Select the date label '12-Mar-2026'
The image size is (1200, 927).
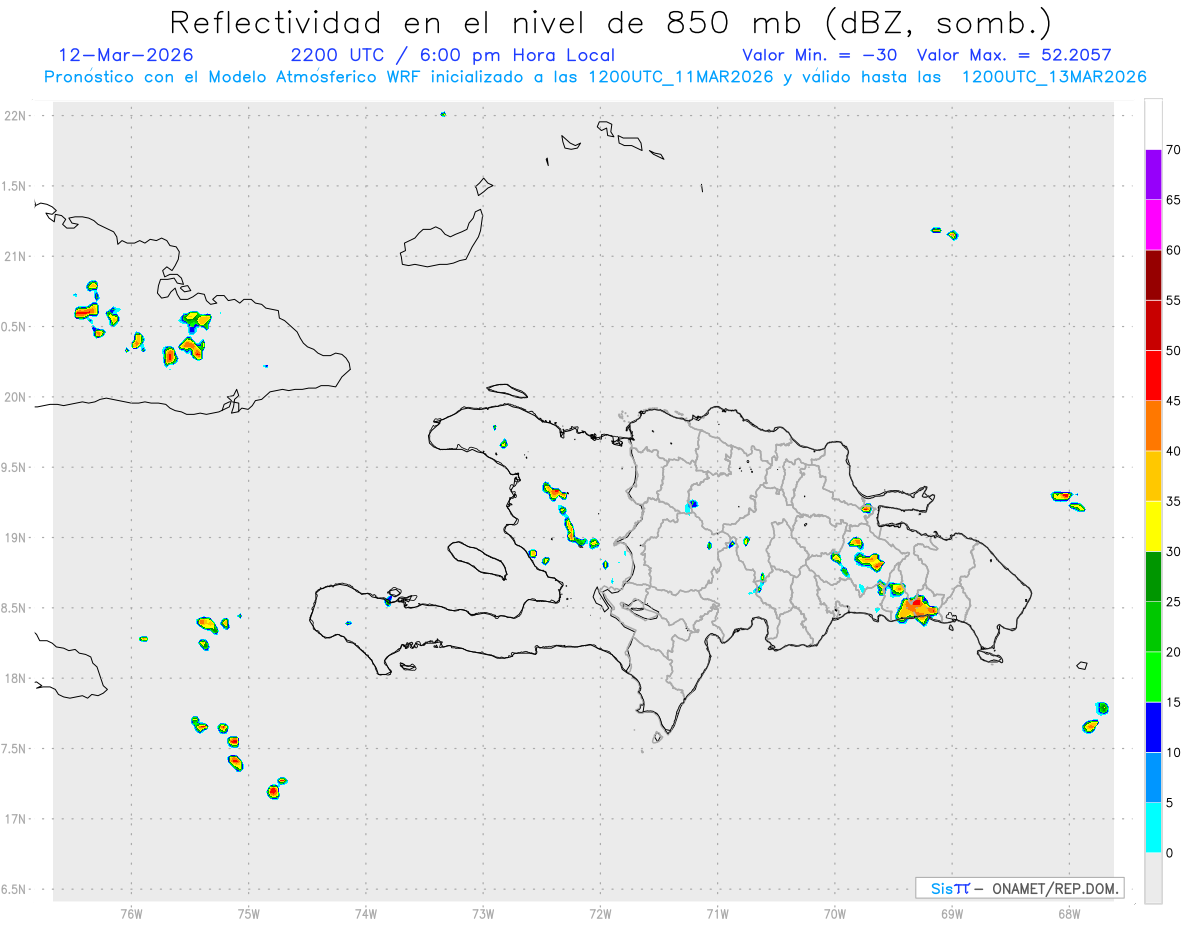coord(126,55)
